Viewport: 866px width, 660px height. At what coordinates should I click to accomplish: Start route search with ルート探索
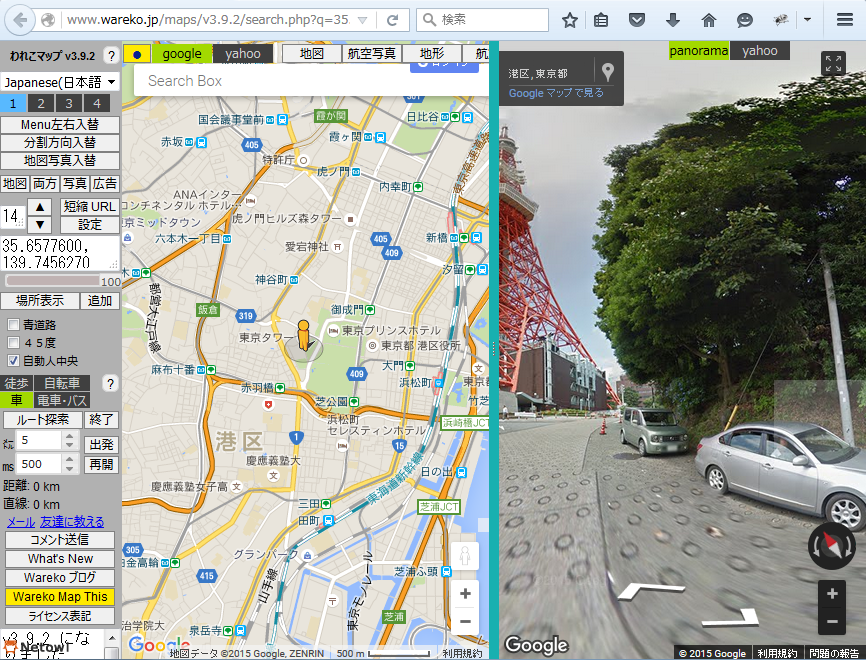tap(43, 420)
